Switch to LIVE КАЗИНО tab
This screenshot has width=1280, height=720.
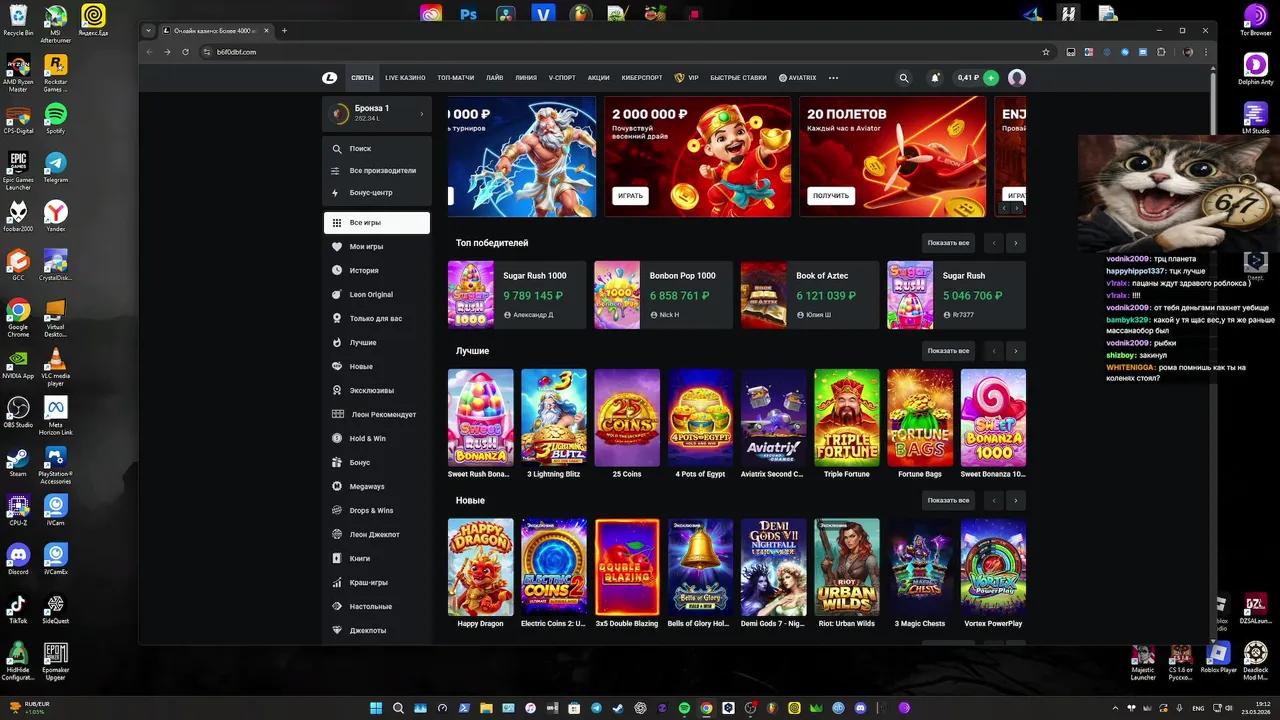pos(405,78)
